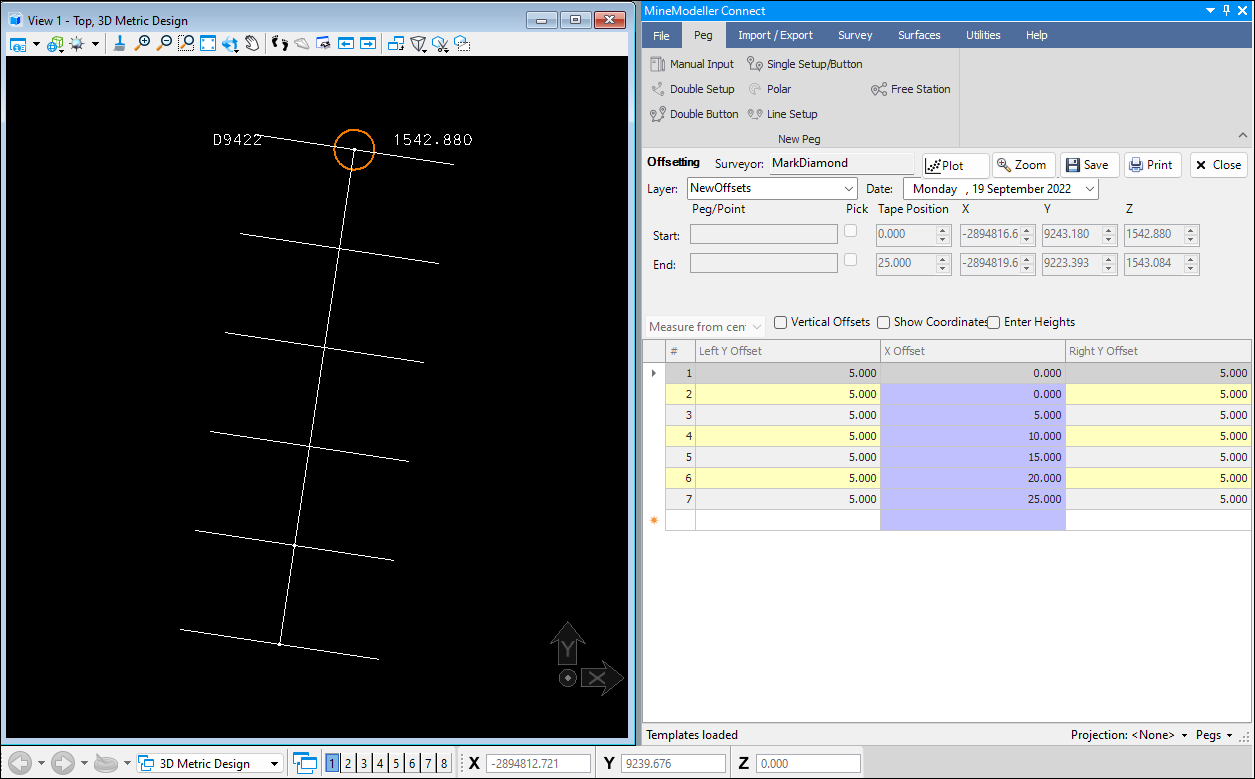Select the Walk footprints tool

280,44
